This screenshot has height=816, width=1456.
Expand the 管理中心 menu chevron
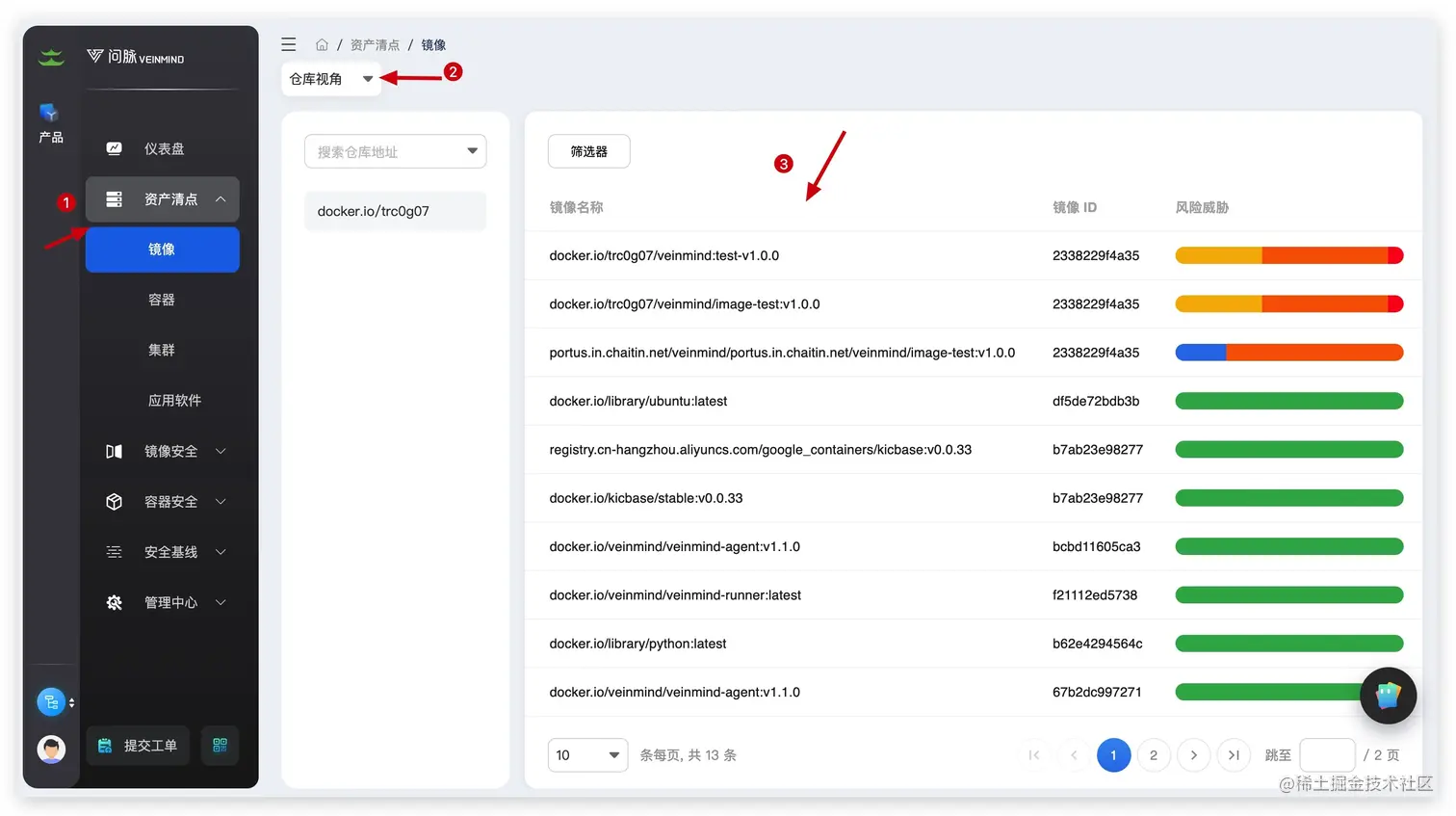coord(221,602)
